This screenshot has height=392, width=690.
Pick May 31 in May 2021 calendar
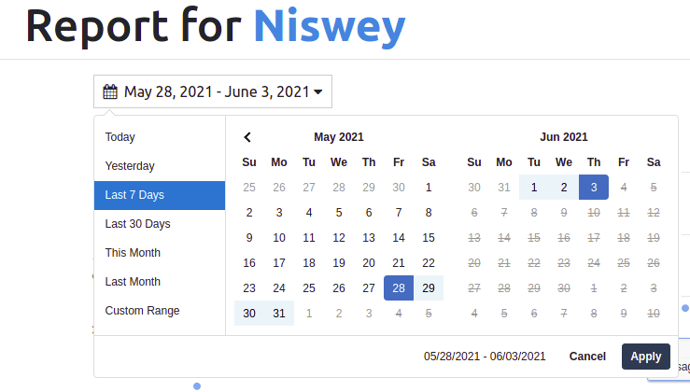click(x=279, y=313)
